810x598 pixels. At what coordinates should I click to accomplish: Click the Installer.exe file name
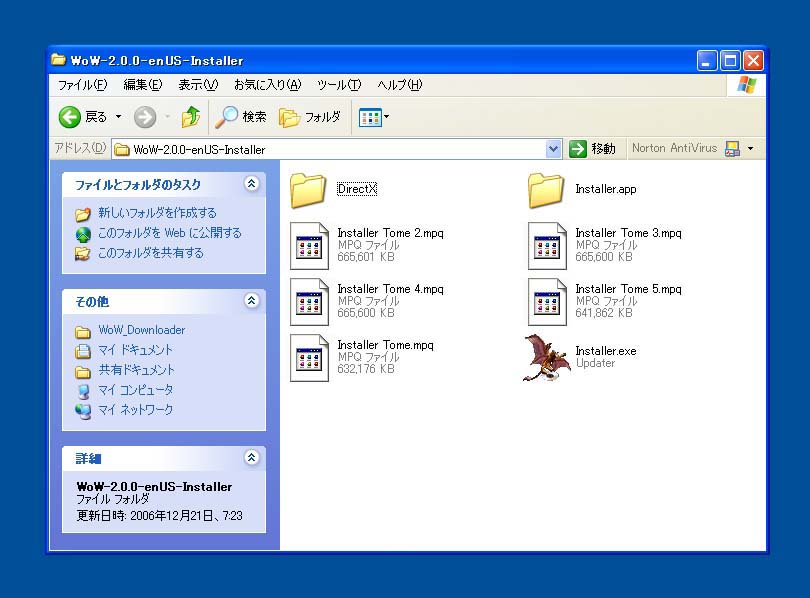[x=606, y=351]
